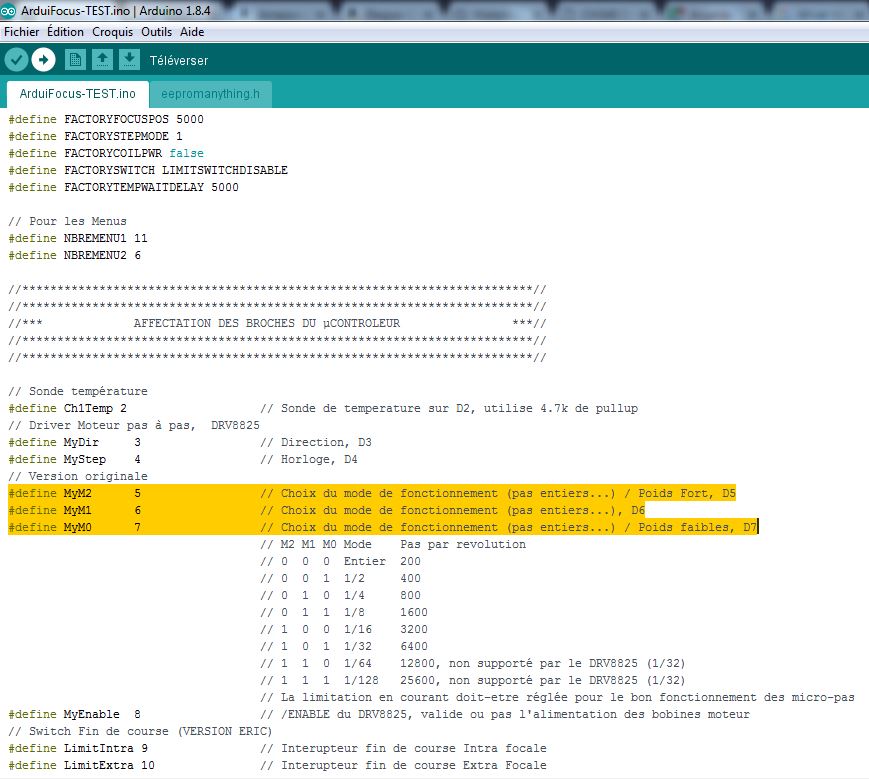Open the Fichier menu
Screen dimensions: 869x779
coord(22,32)
